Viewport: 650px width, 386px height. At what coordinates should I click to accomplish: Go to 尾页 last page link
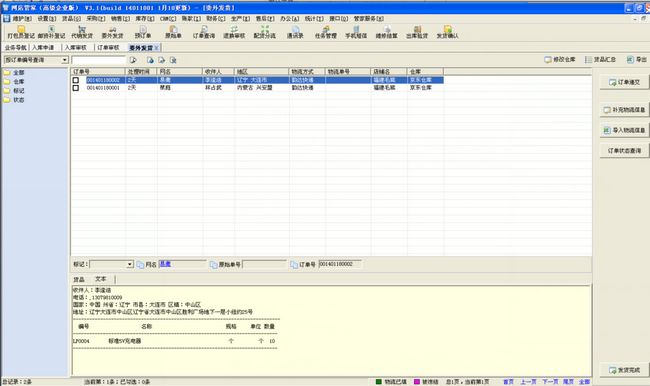tap(568, 381)
